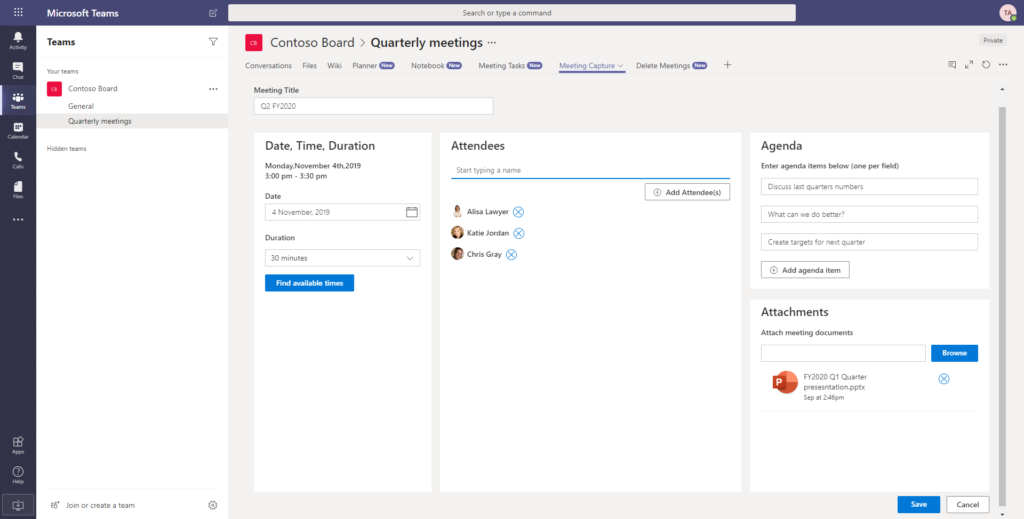
Task: Open the date picker calendar icon
Action: tap(411, 212)
